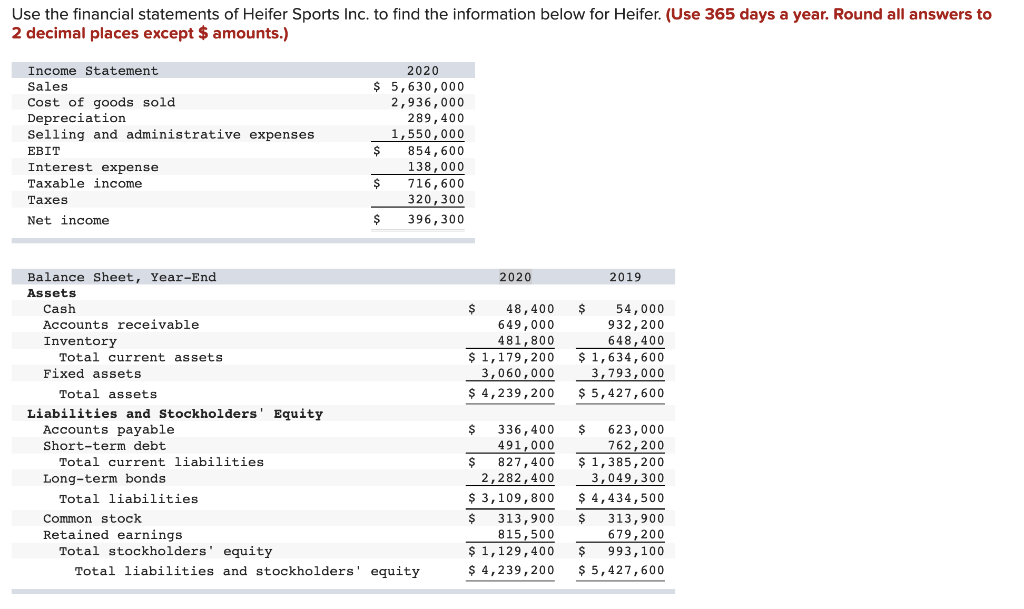Select 2019 Total current assets $ 1,634,600

click(x=620, y=357)
